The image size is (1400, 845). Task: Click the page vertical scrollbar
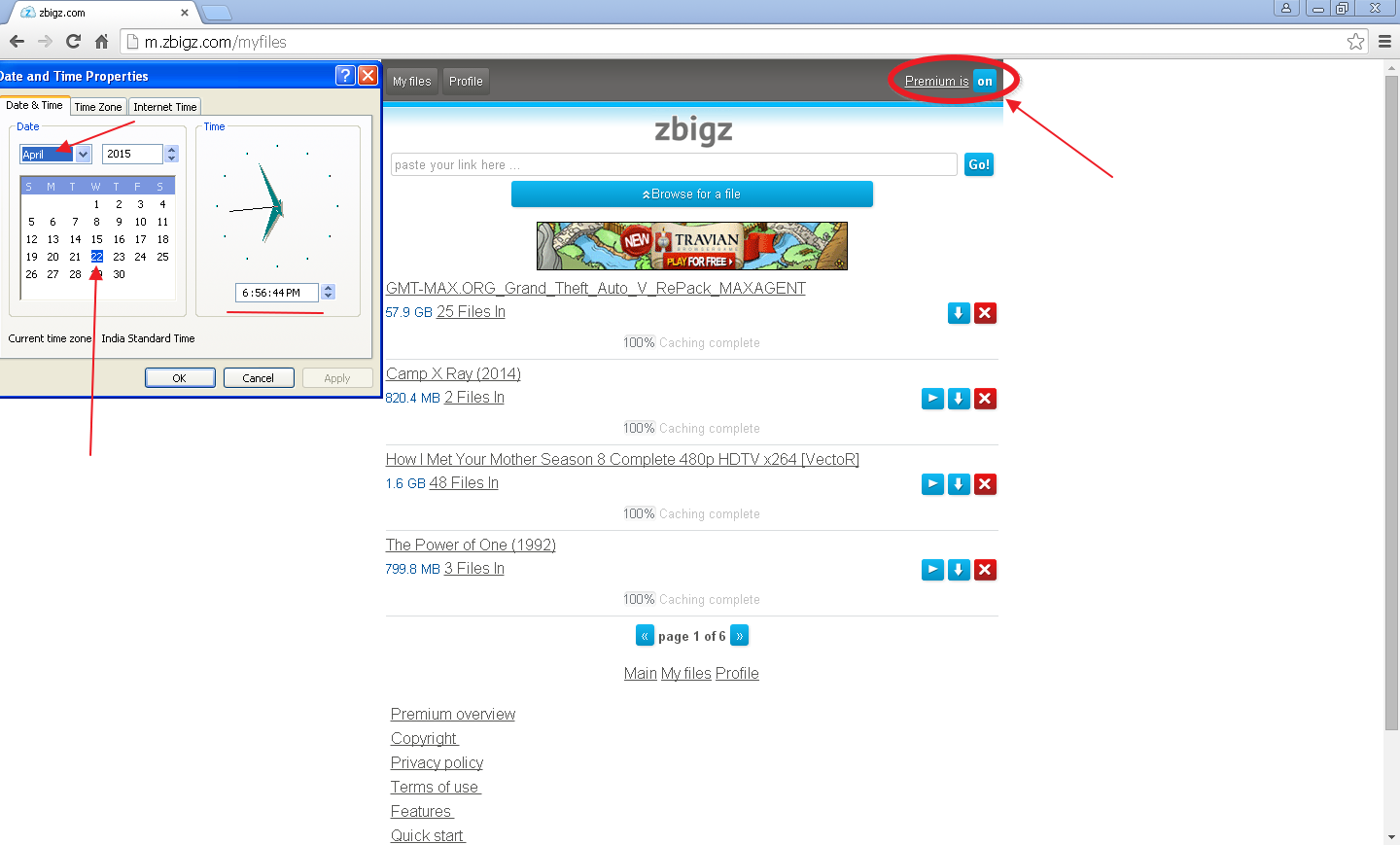click(1392, 403)
